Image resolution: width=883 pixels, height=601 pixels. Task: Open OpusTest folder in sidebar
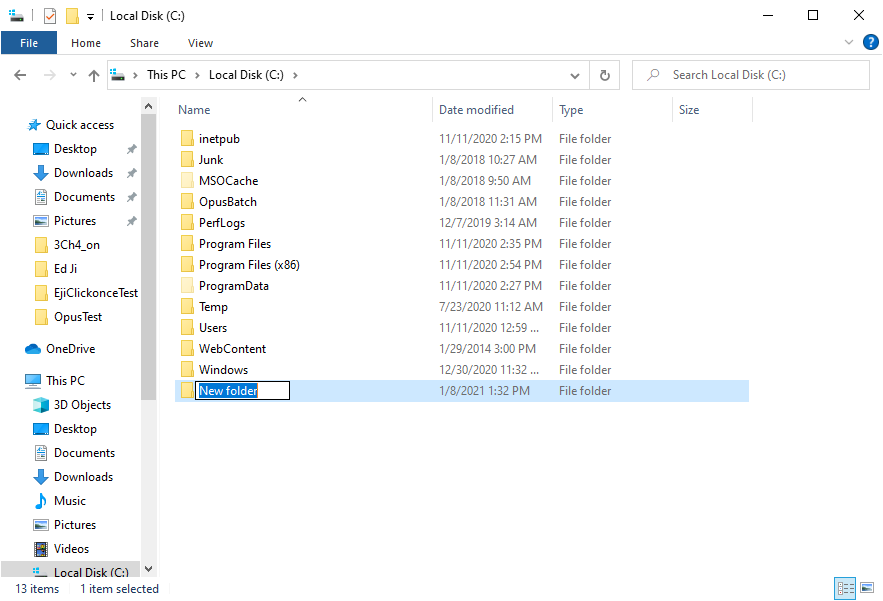78,317
